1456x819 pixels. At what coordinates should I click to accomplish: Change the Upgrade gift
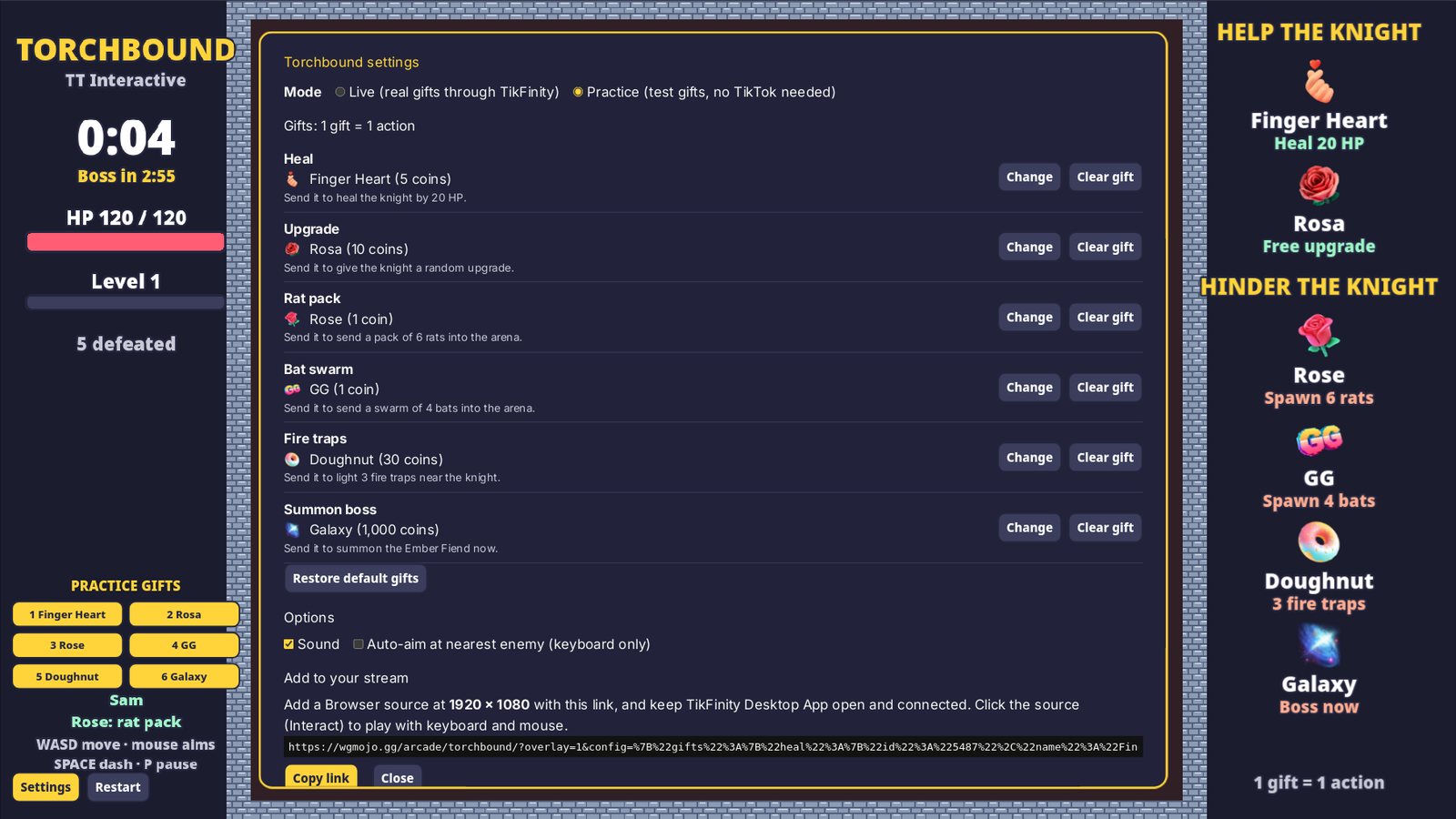click(1029, 248)
